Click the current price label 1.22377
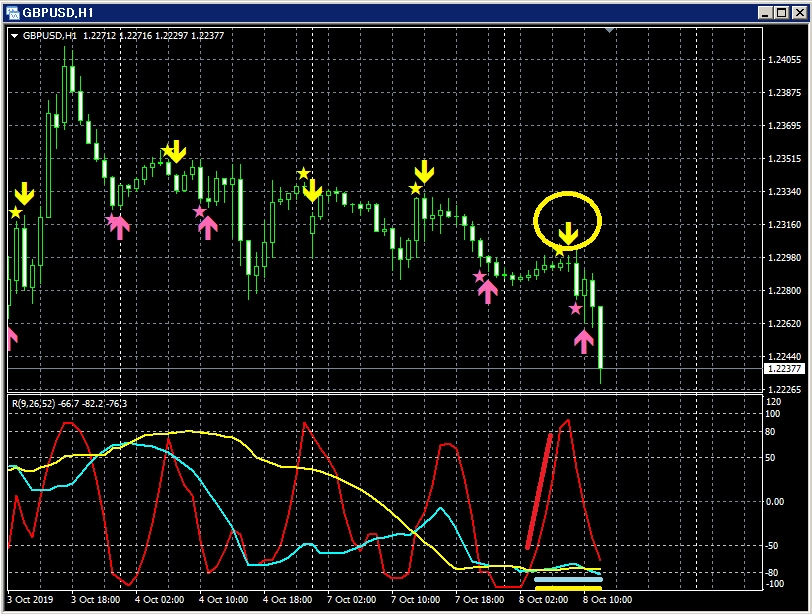Viewport: 812px width, 614px height. click(x=782, y=369)
